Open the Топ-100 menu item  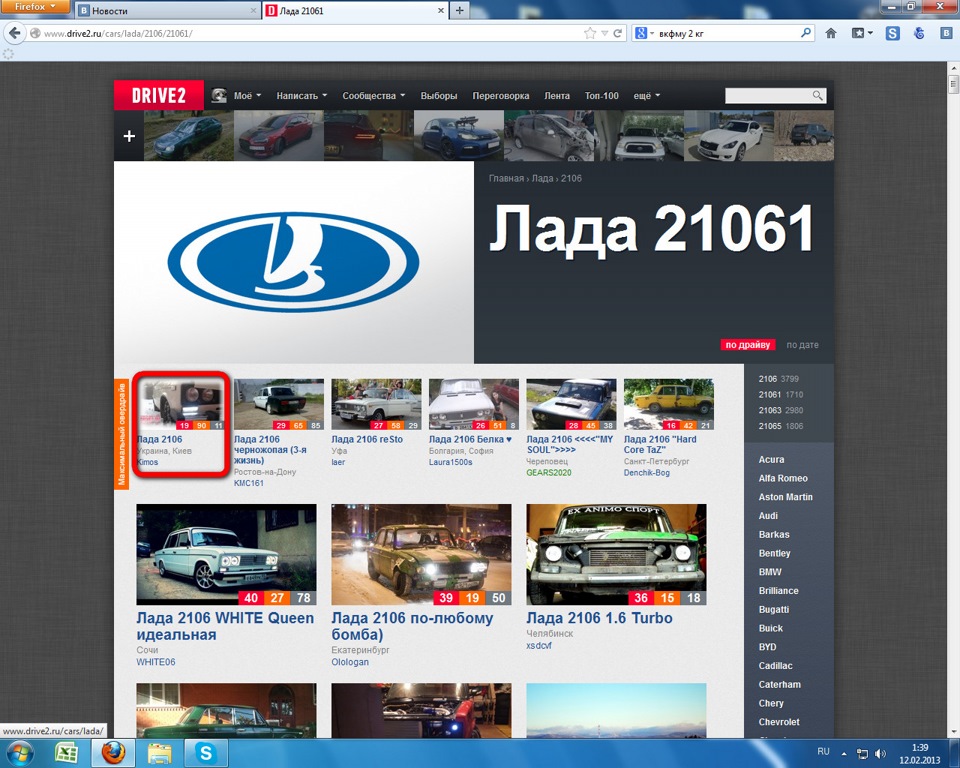tap(601, 96)
